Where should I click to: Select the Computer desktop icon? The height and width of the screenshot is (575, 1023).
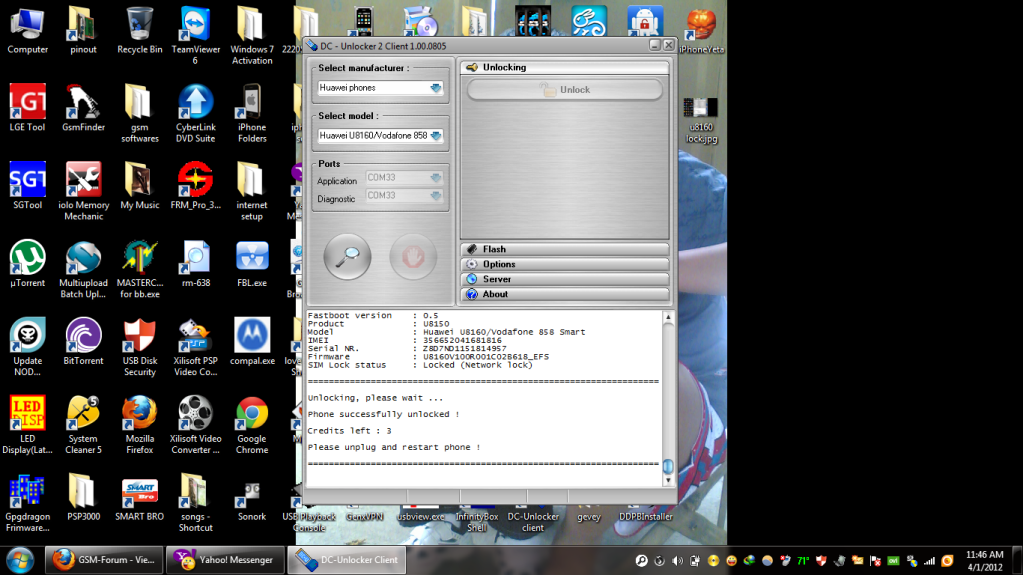(27, 31)
